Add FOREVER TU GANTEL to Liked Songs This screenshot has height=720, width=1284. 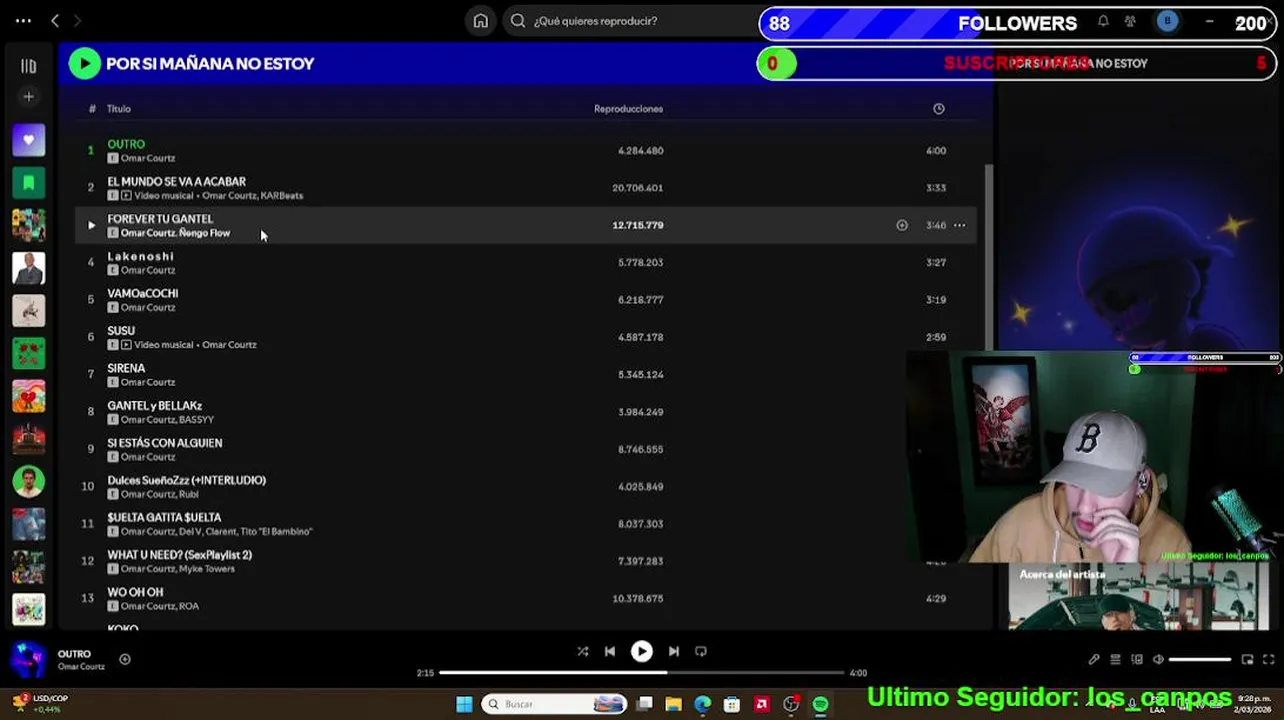click(902, 225)
